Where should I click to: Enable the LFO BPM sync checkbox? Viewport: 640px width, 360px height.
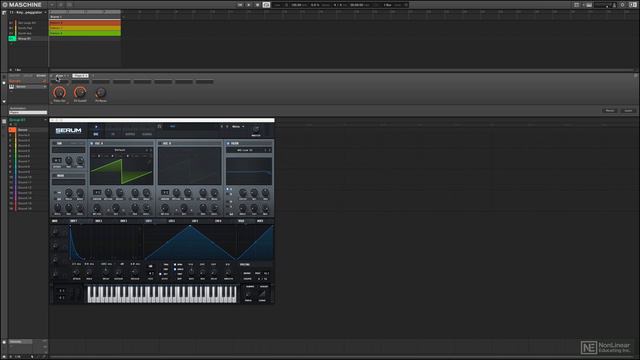[x=176, y=264]
